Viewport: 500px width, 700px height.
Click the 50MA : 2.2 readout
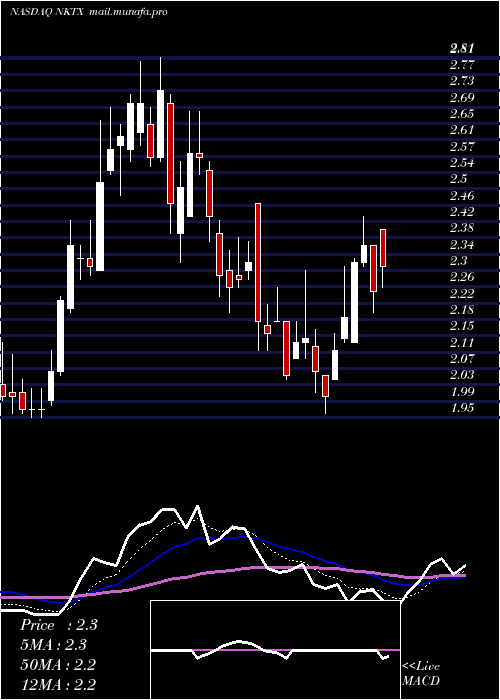(58, 665)
